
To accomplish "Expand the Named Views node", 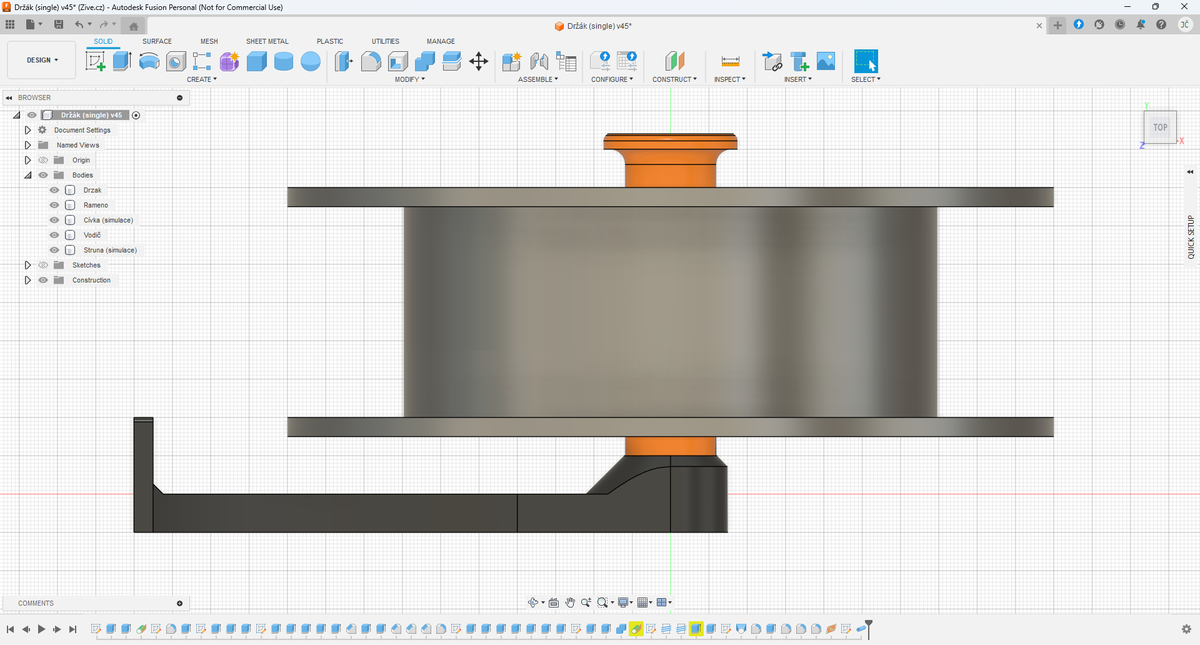I will click(28, 145).
